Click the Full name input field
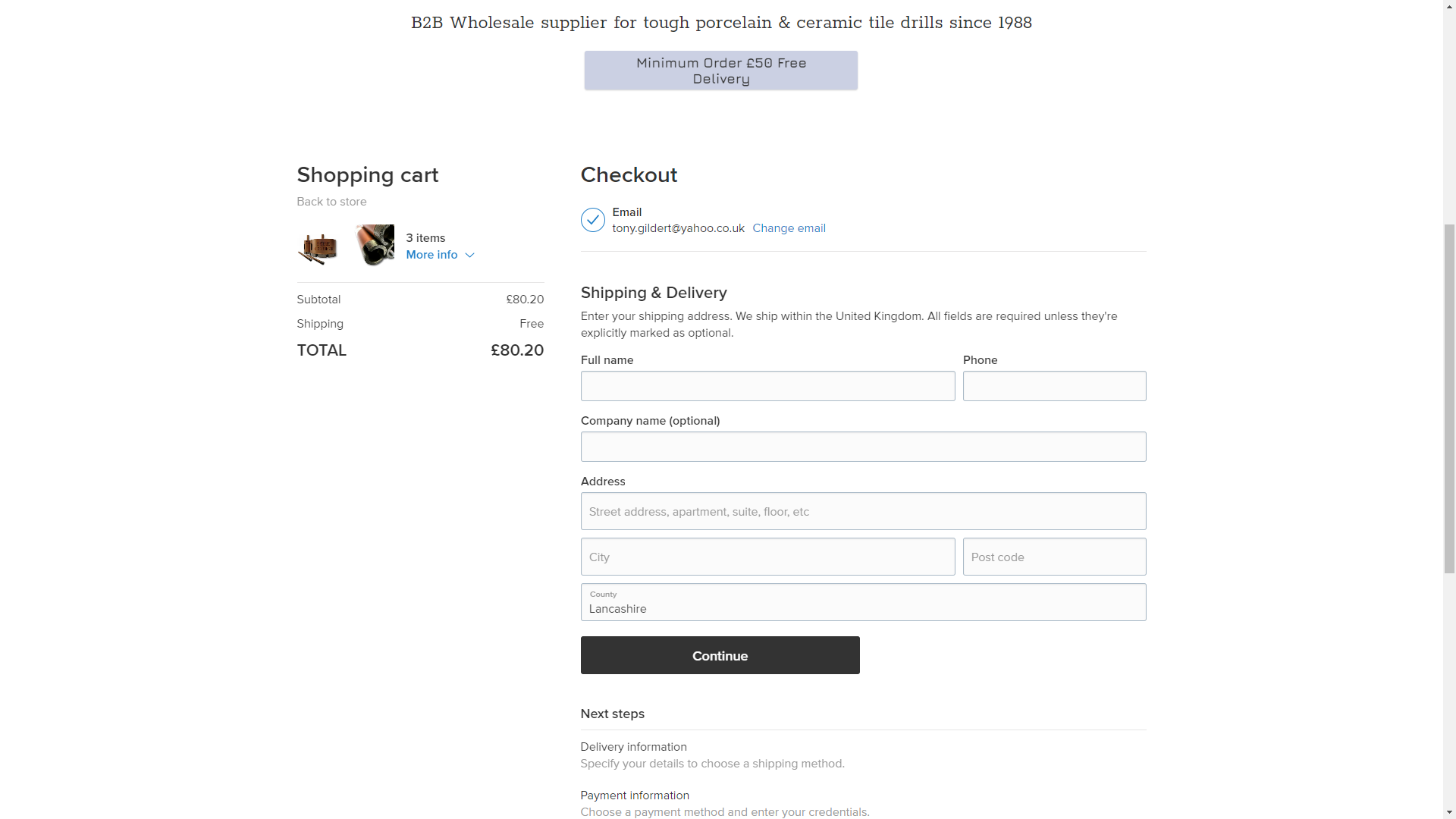This screenshot has height=819, width=1456. (x=767, y=386)
